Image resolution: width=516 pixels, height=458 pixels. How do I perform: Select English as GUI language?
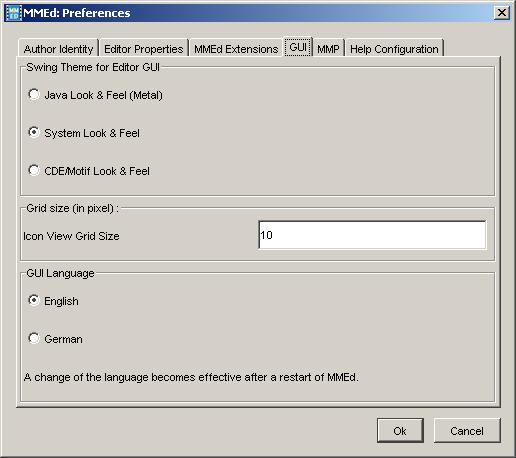click(x=34, y=300)
